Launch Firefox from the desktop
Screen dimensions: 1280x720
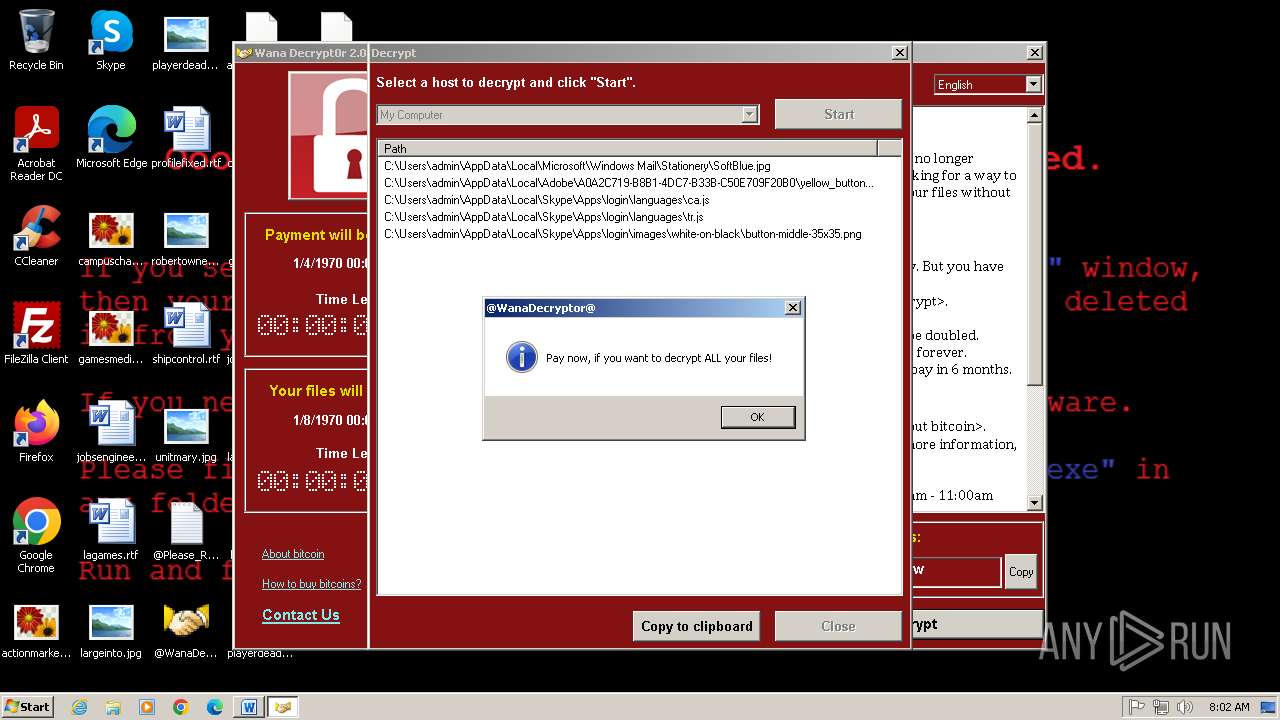pos(36,432)
